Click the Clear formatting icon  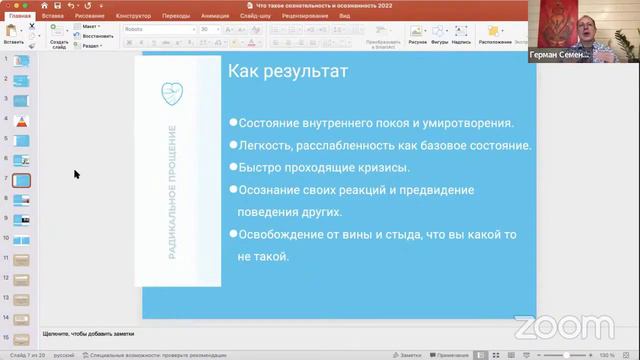tap(256, 29)
